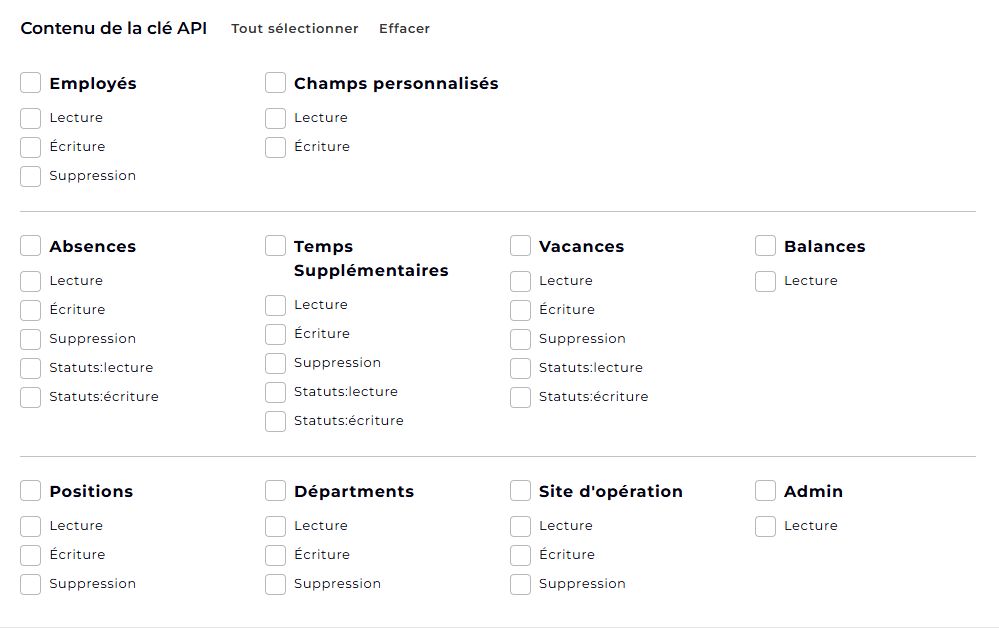The image size is (999, 628).
Task: Check the Positions group checkbox
Action: [x=31, y=491]
